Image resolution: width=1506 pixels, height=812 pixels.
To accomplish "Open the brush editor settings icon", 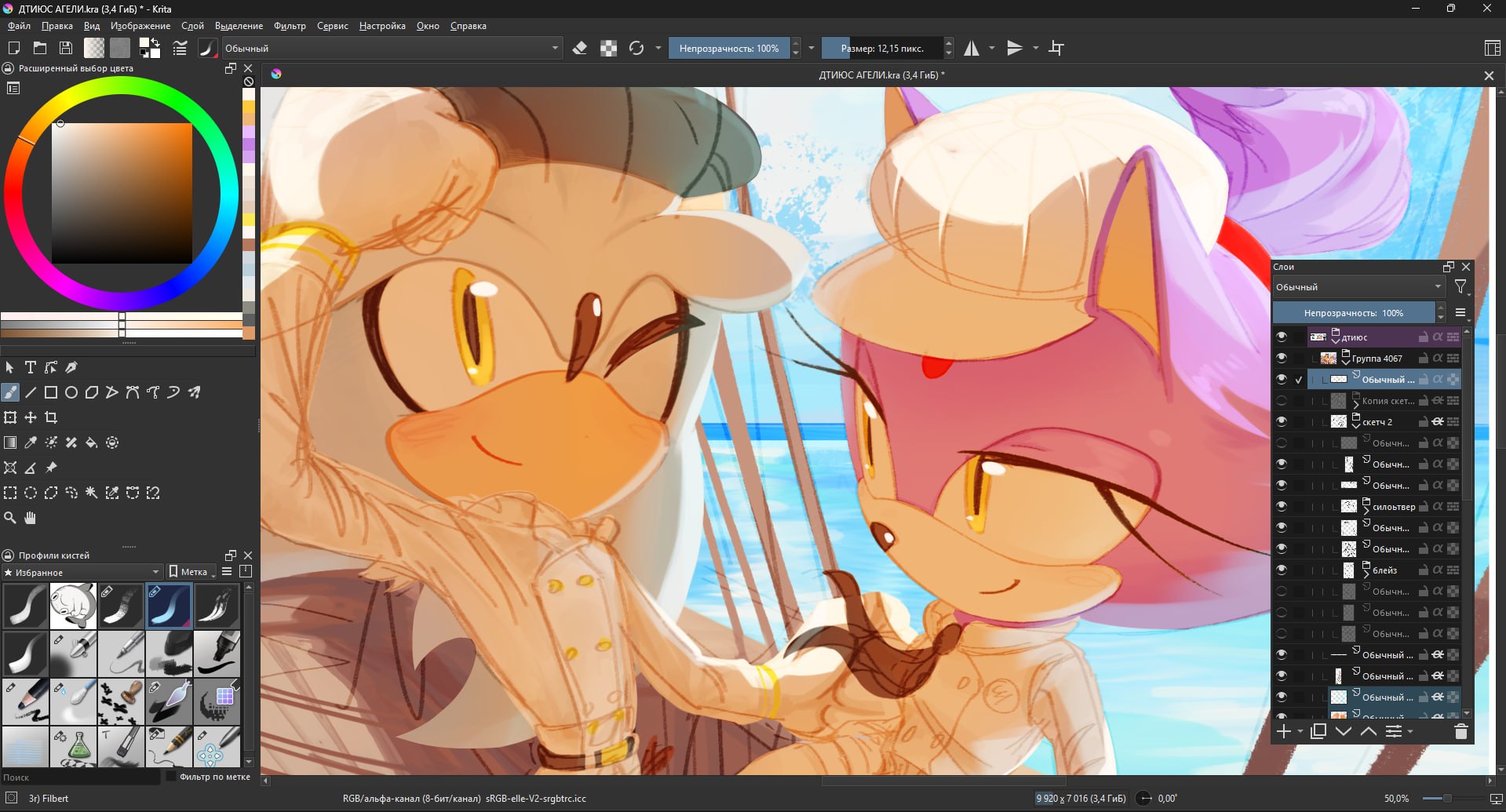I will pyautogui.click(x=180, y=48).
